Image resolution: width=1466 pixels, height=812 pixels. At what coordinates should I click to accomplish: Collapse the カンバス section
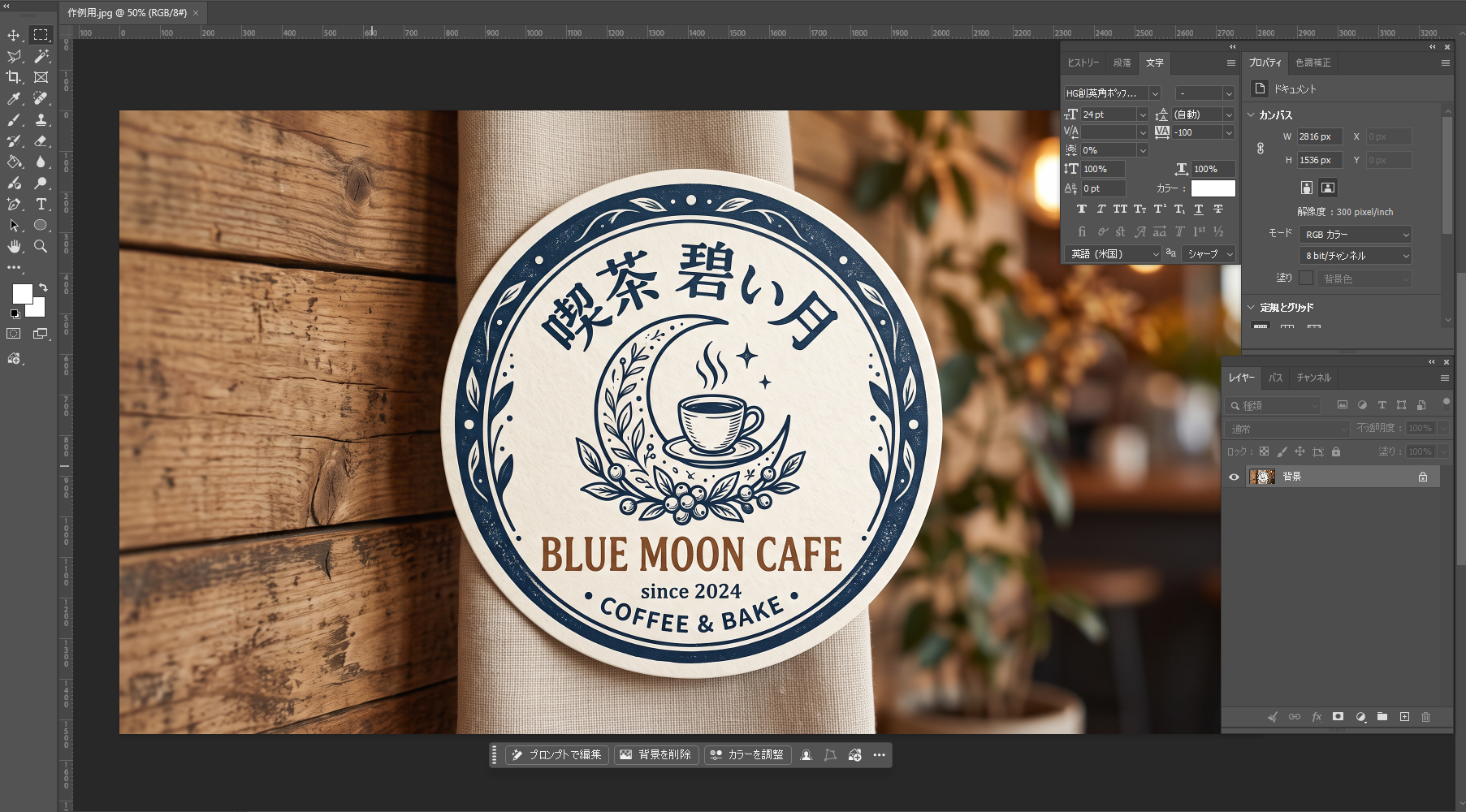1252,115
